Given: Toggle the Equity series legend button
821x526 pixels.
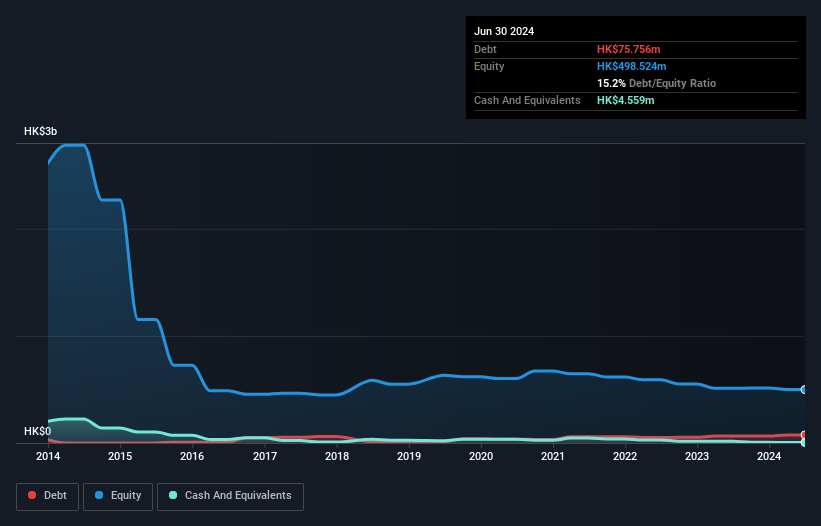Looking at the screenshot, I should click(118, 496).
